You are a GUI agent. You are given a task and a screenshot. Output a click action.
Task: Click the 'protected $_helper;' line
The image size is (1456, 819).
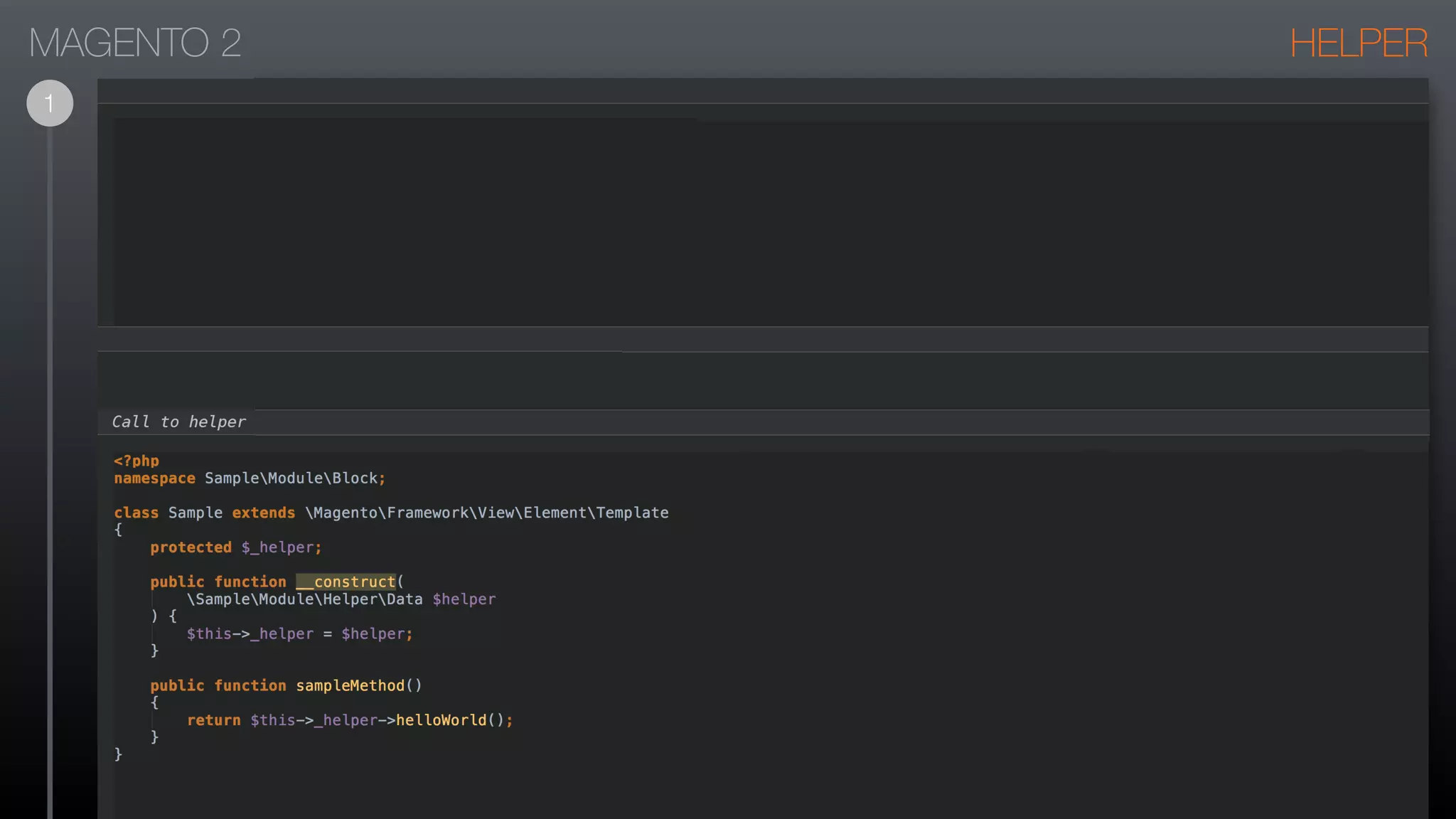pos(235,547)
